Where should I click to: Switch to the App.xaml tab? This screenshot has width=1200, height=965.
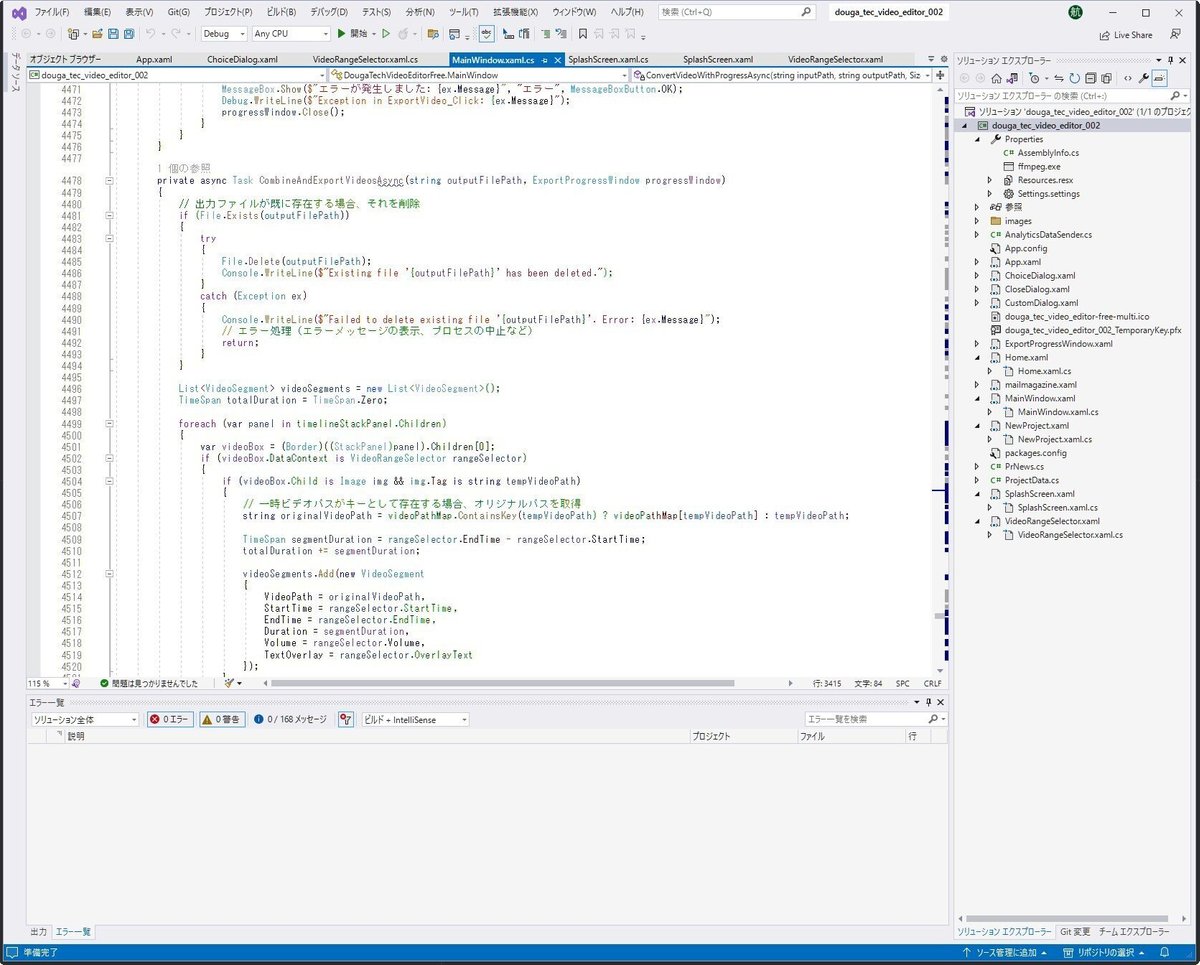click(154, 59)
